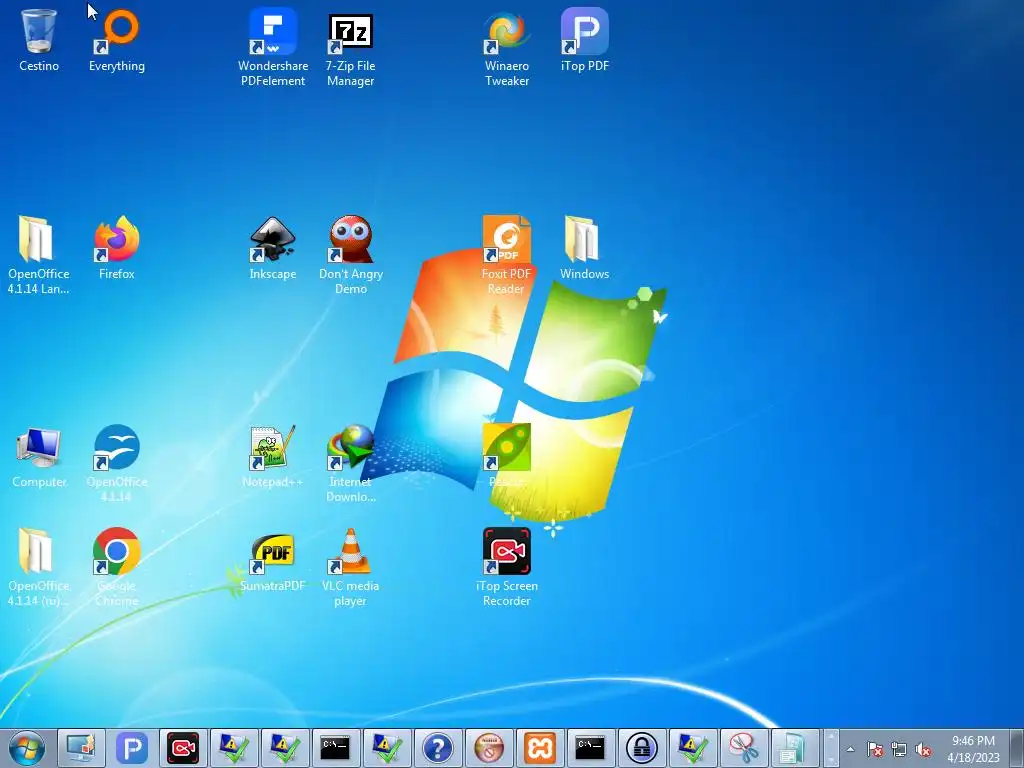The height and width of the screenshot is (768, 1024).
Task: Click the taskbar overflow scroll control
Action: pos(831,748)
